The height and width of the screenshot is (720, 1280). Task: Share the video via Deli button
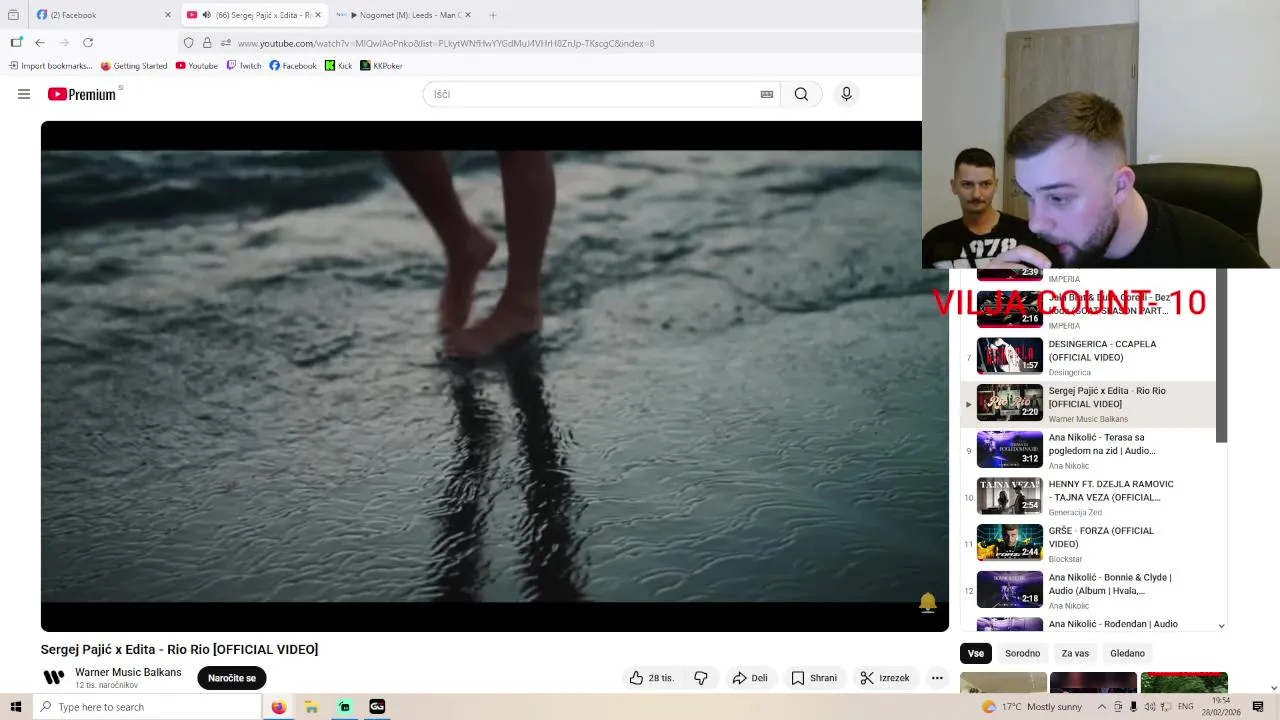tap(750, 678)
